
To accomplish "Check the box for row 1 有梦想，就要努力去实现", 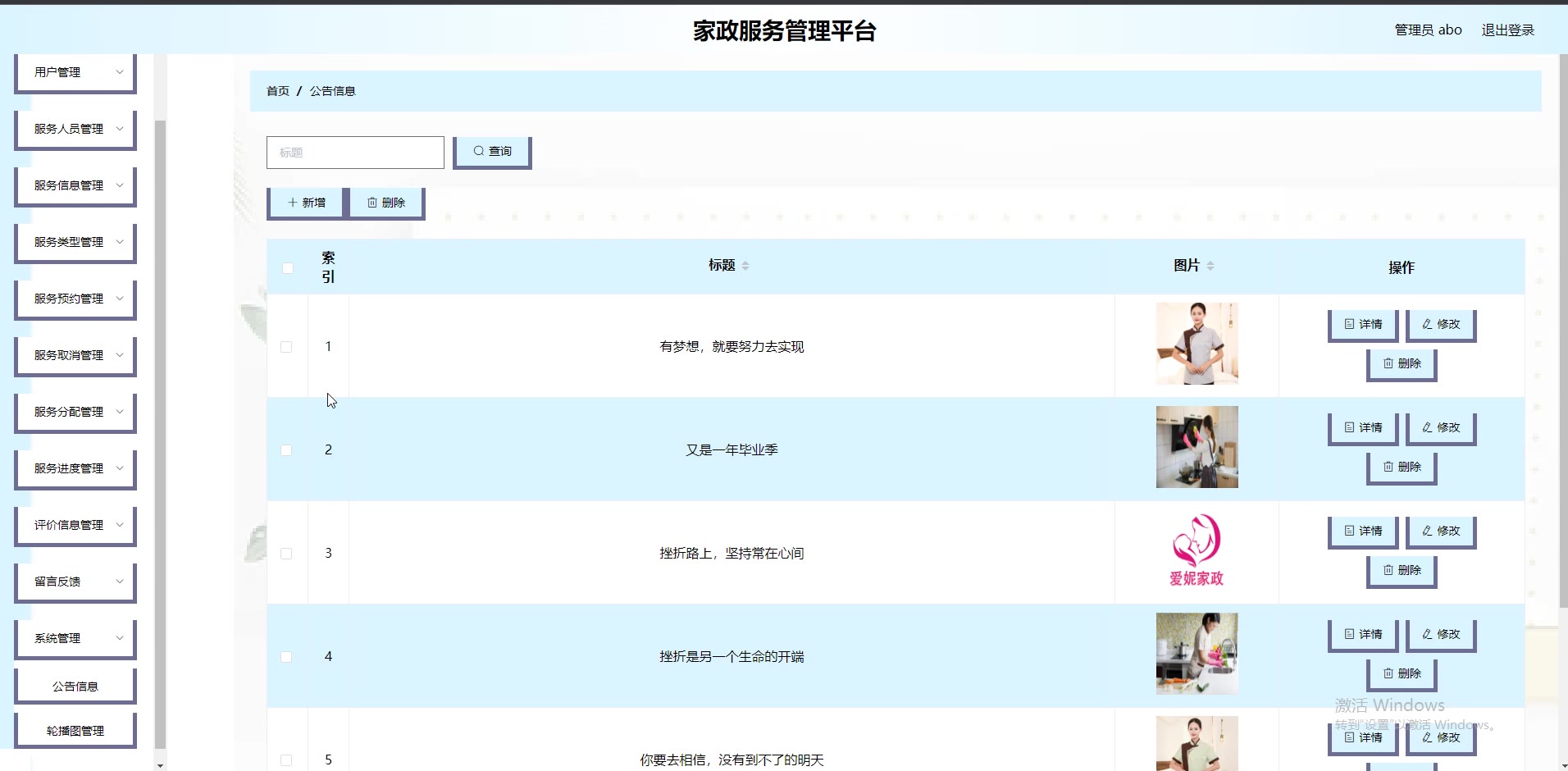I will (x=286, y=347).
